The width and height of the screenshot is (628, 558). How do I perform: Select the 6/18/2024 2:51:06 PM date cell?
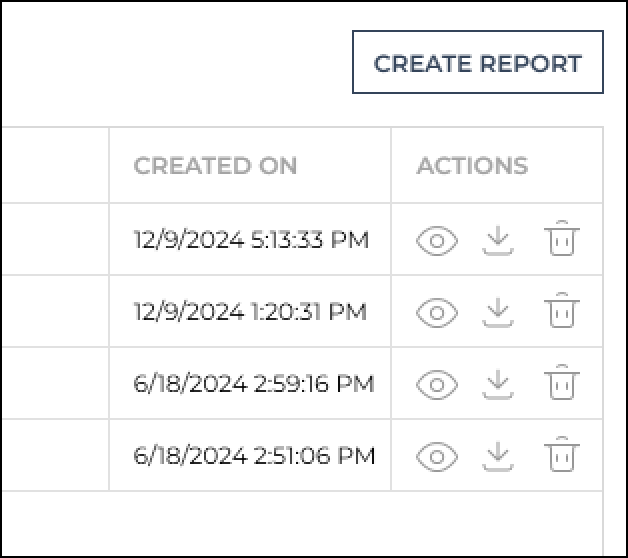[250, 455]
